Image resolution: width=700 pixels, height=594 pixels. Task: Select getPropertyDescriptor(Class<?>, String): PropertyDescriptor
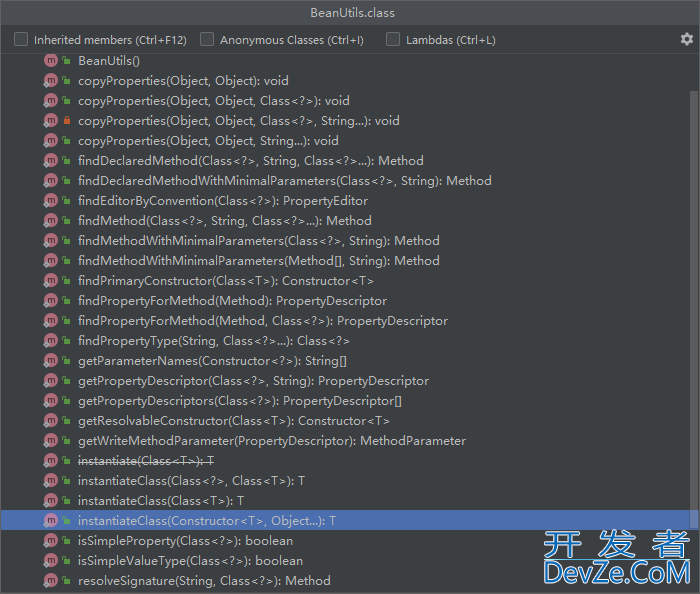[x=345, y=381]
